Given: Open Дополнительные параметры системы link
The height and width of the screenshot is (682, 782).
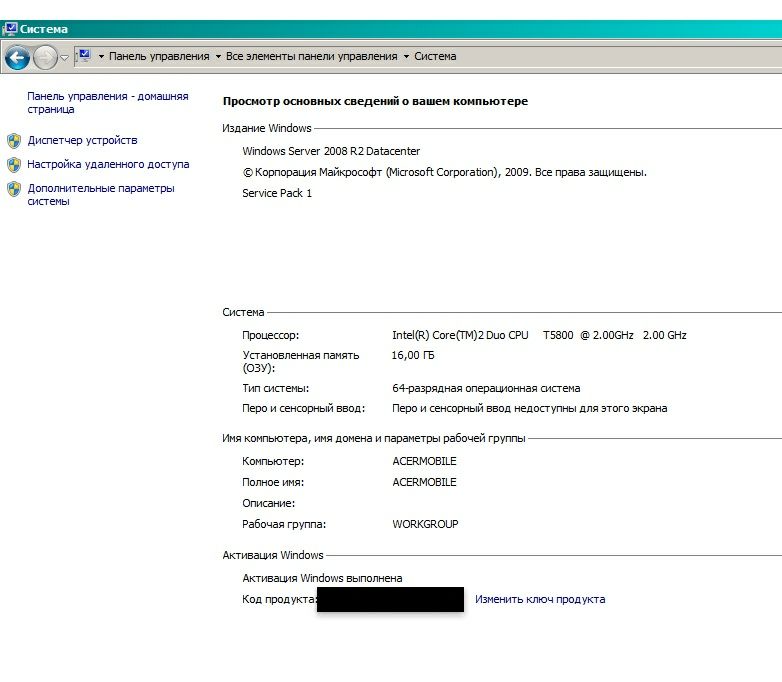Looking at the screenshot, I should tap(101, 195).
